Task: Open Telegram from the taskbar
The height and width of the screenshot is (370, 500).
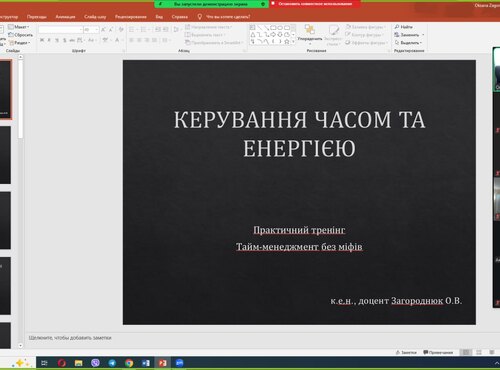Action: 112,363
